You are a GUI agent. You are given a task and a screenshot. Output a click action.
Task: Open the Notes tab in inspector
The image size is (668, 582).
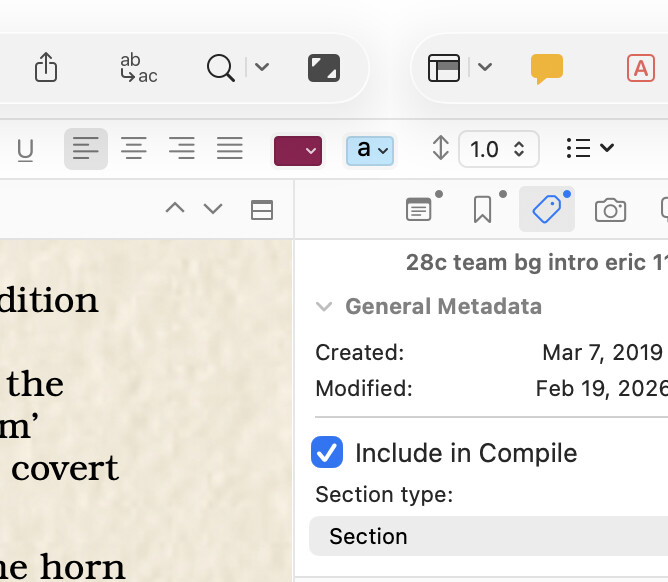coord(419,209)
